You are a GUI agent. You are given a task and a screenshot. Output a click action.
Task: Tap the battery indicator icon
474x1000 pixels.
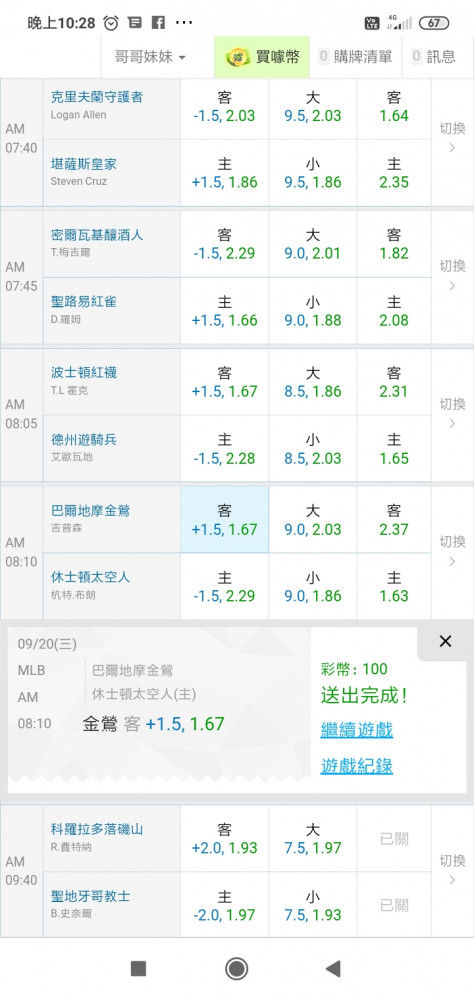click(434, 23)
